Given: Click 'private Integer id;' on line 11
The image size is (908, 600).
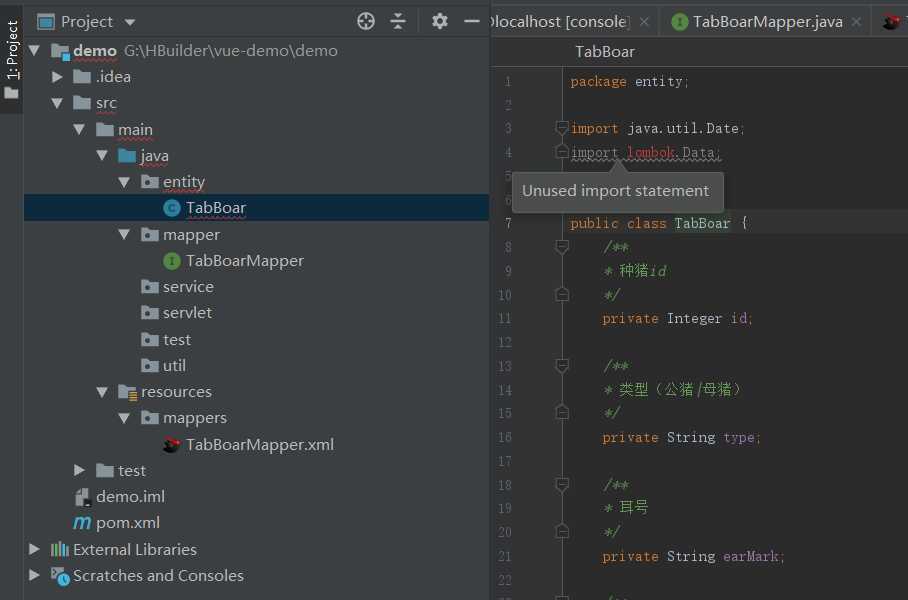Looking at the screenshot, I should point(677,318).
